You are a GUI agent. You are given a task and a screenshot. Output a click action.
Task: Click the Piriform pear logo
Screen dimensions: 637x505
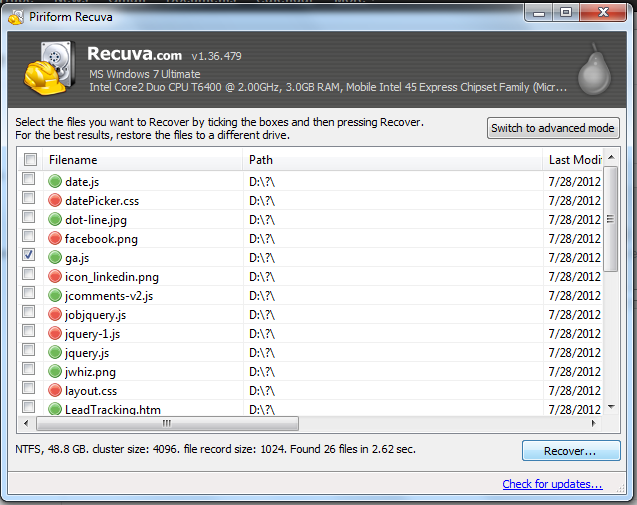(594, 69)
